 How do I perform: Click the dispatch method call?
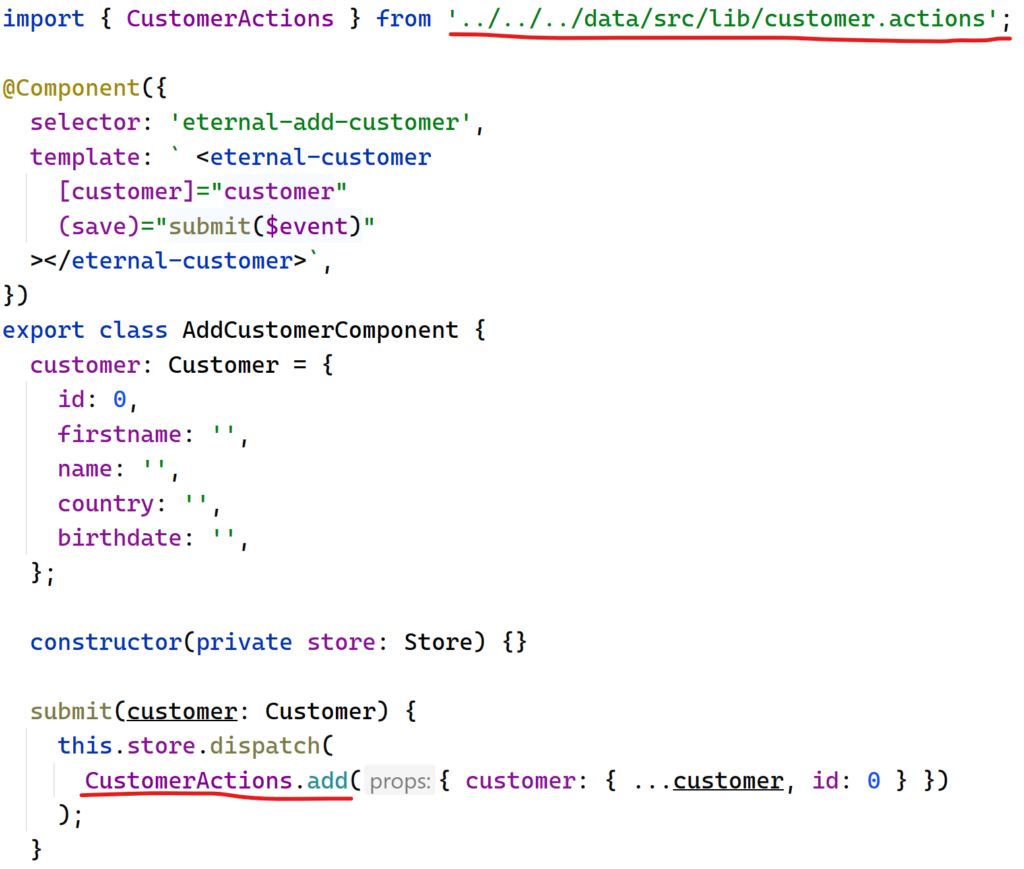tap(264, 746)
